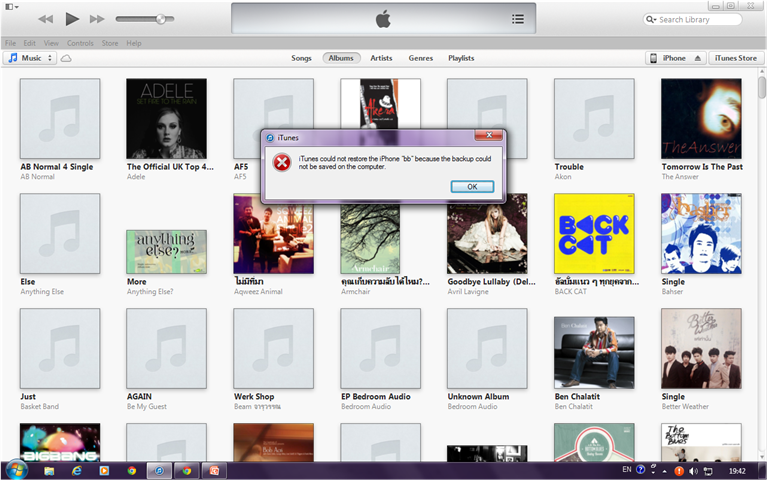Open the Just album by Basket Band
The width and height of the screenshot is (767, 480).
(x=60, y=348)
